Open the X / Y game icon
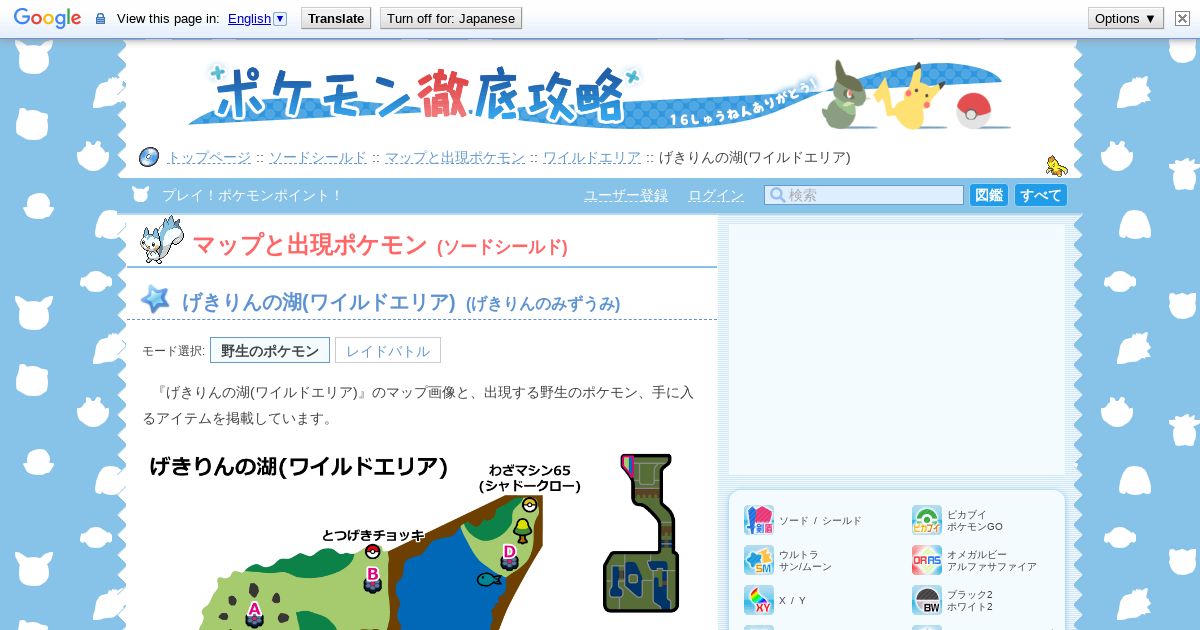Viewport: 1200px width, 630px height. click(x=759, y=600)
